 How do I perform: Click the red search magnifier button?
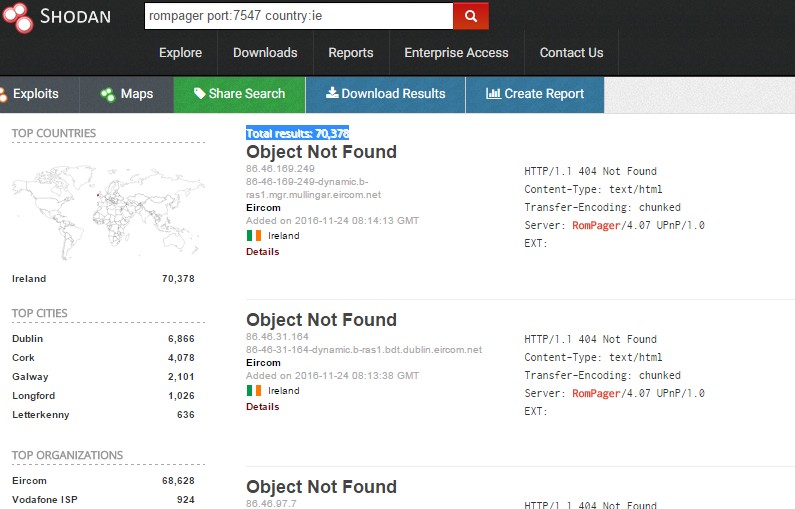(x=471, y=16)
